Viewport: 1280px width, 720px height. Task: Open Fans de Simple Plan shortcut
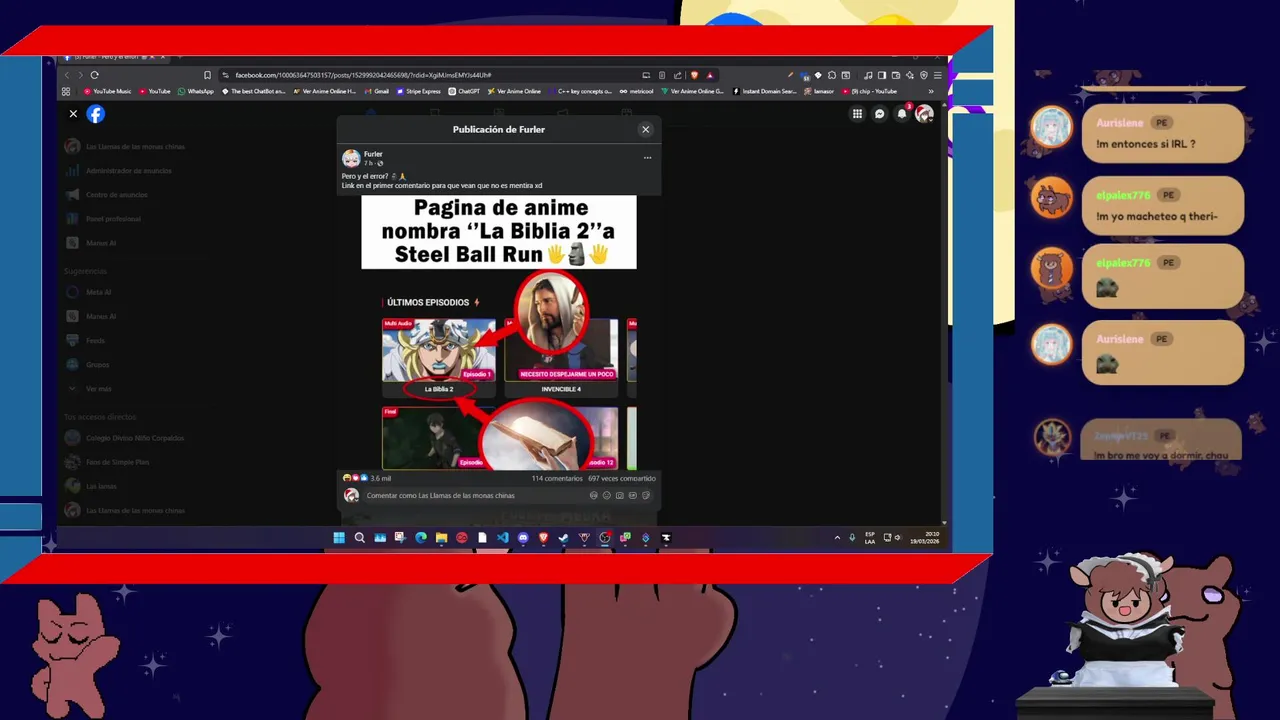(x=107, y=462)
